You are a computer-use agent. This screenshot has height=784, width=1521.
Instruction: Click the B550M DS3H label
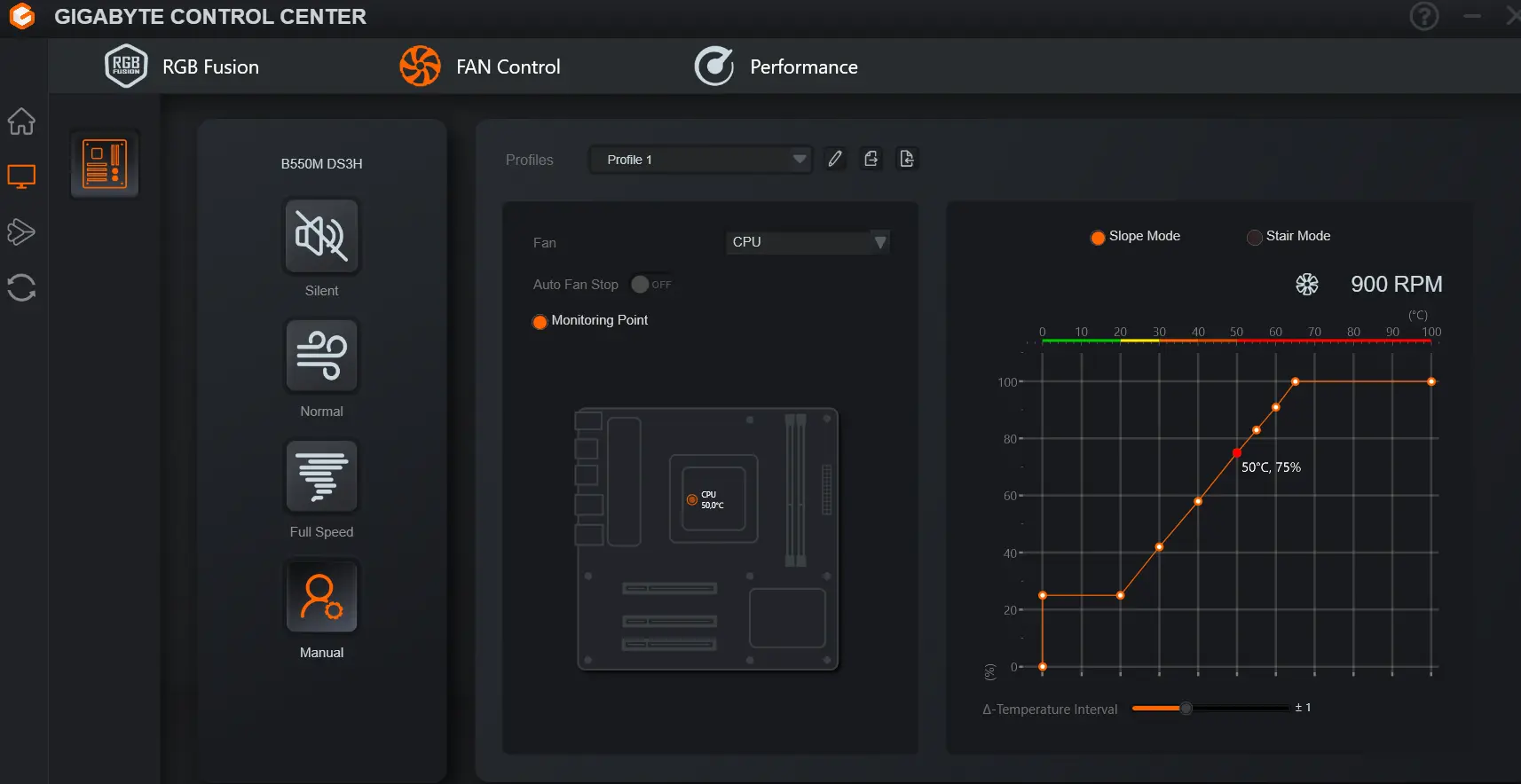pos(321,164)
